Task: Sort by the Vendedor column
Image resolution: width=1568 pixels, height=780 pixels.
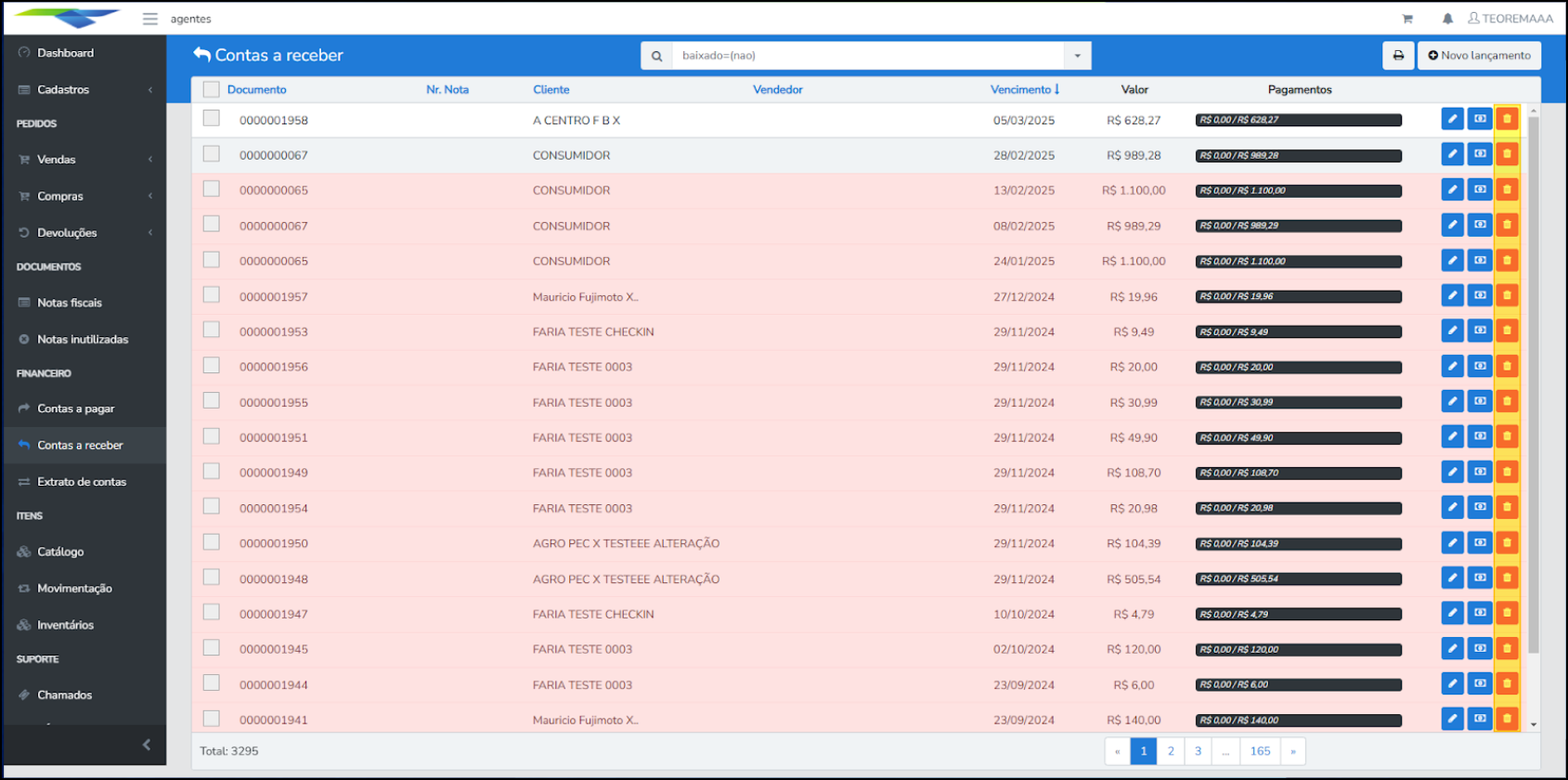Action: [778, 89]
